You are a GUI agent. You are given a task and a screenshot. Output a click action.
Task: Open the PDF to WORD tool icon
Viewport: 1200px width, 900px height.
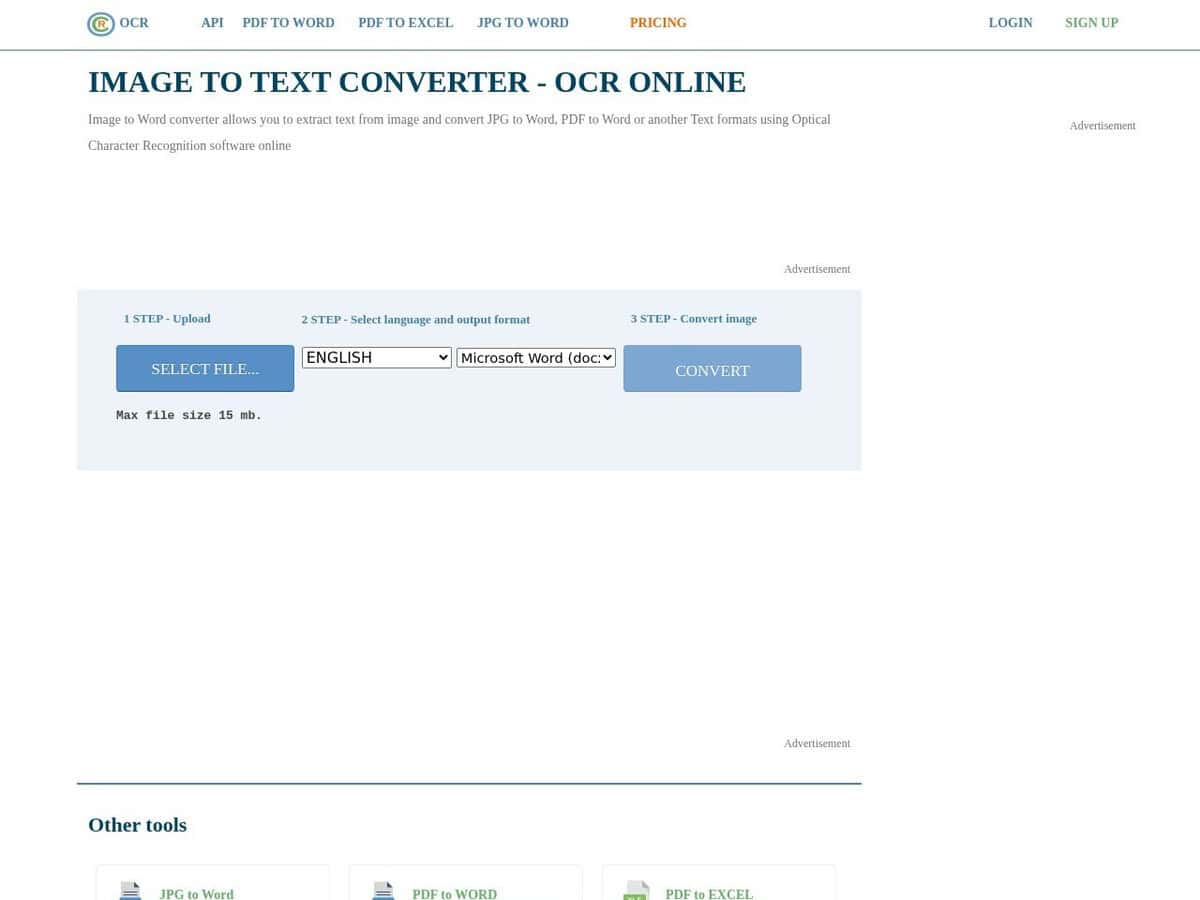click(x=383, y=890)
